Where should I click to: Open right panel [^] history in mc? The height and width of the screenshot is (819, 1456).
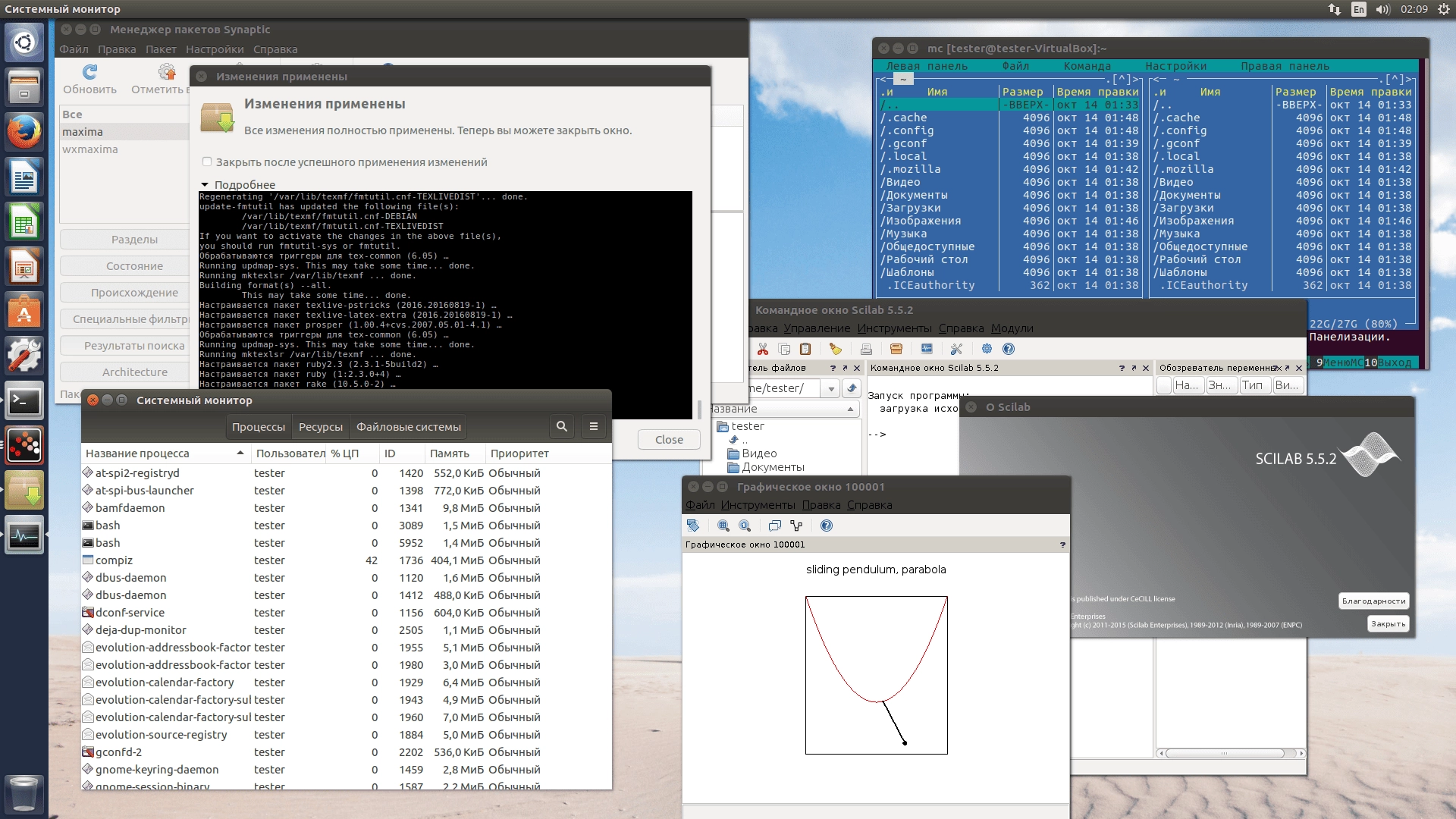click(x=1398, y=80)
